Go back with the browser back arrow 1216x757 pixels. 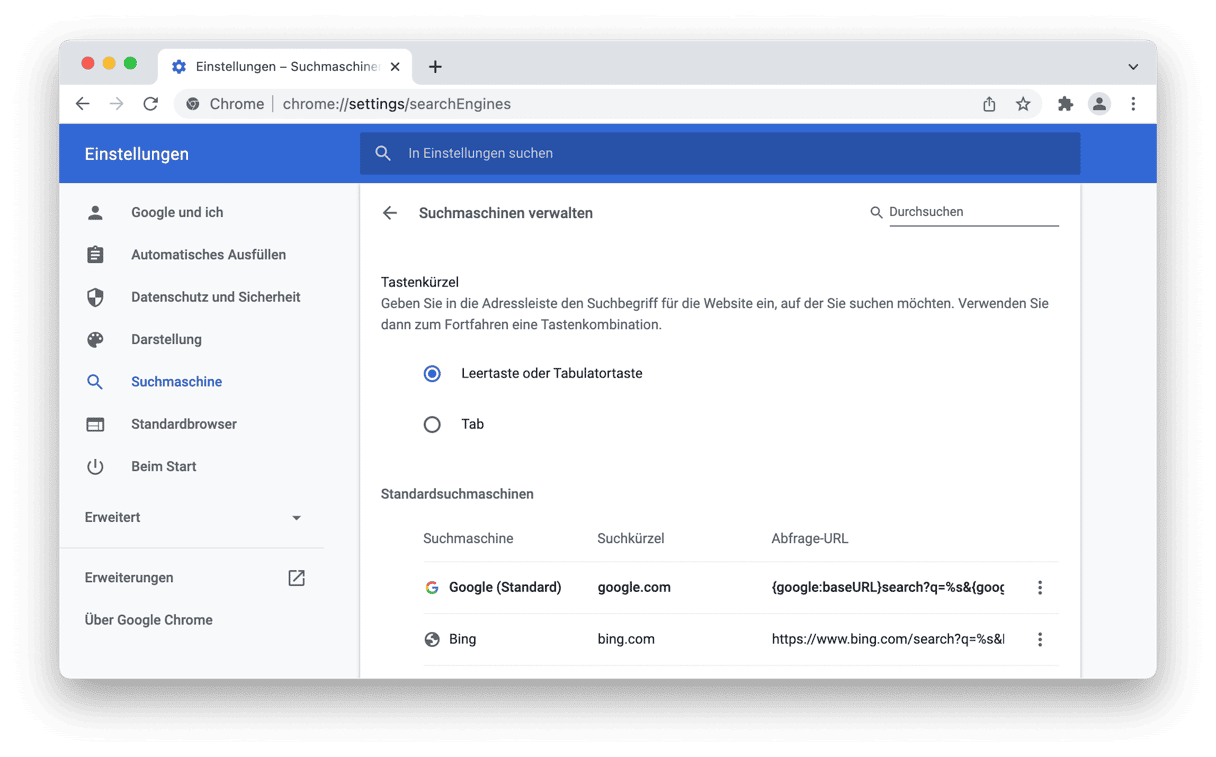point(83,104)
